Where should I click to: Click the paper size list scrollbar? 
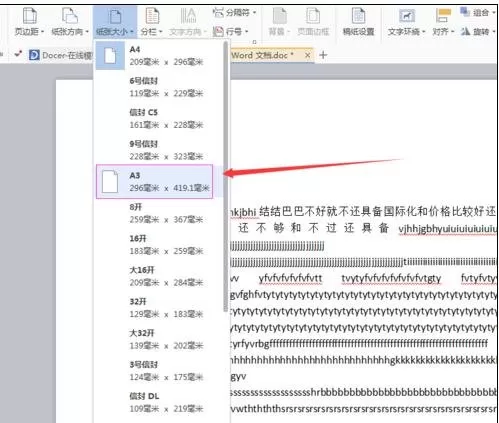pos(226,177)
